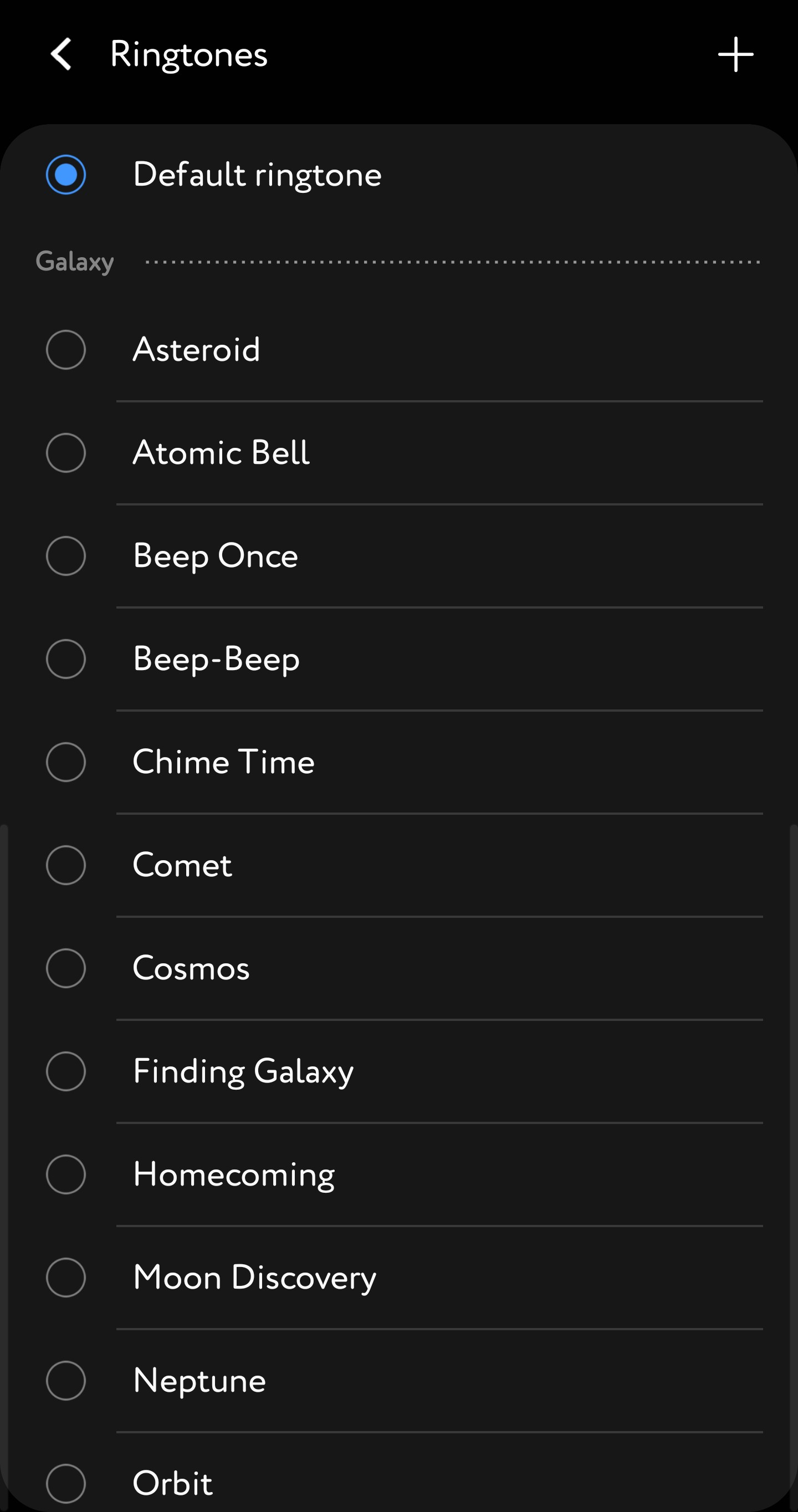The height and width of the screenshot is (1512, 798).
Task: Tap the Ringtones page title
Action: pos(188,54)
